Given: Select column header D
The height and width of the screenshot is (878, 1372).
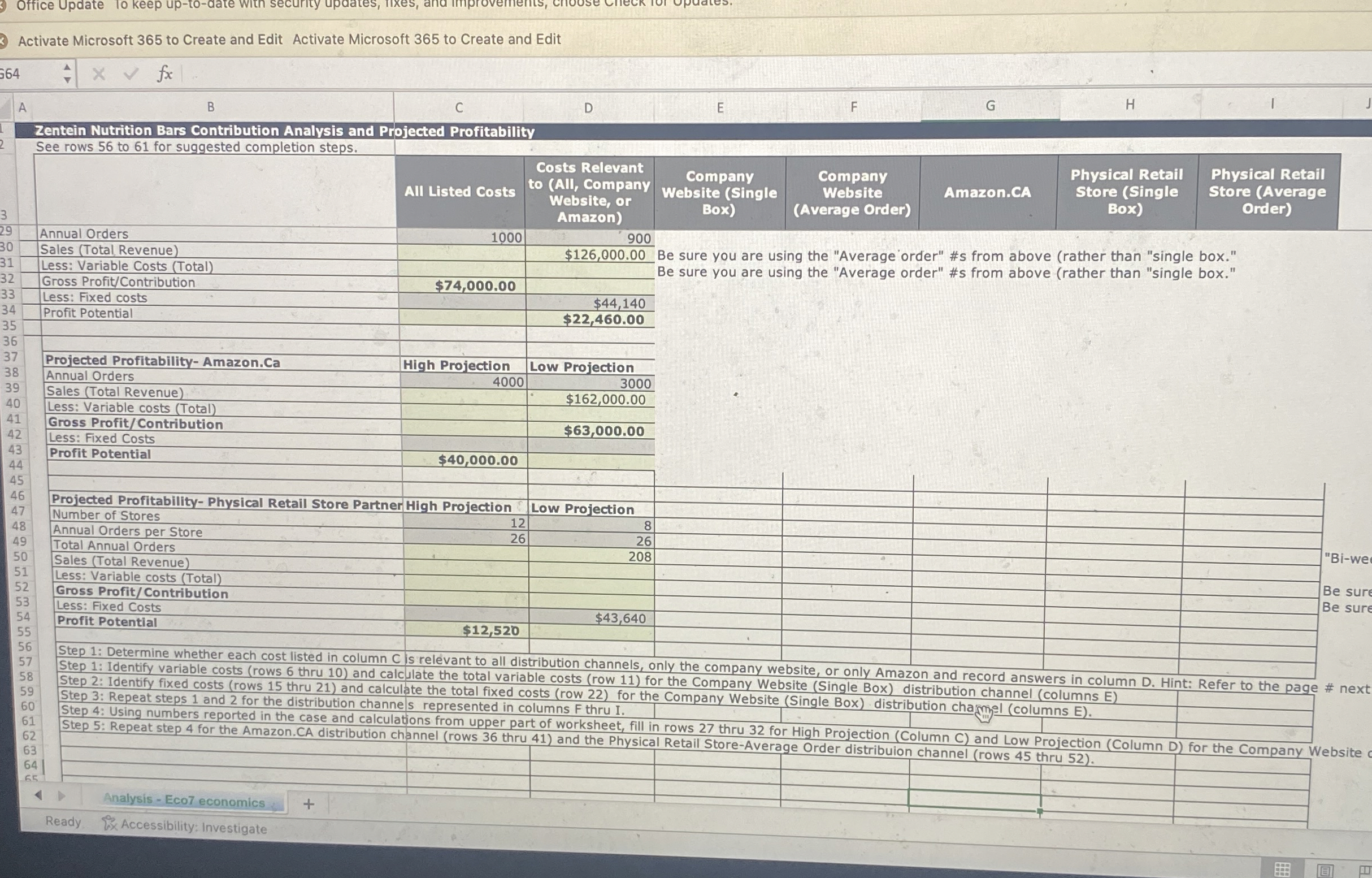Looking at the screenshot, I should coord(588,107).
